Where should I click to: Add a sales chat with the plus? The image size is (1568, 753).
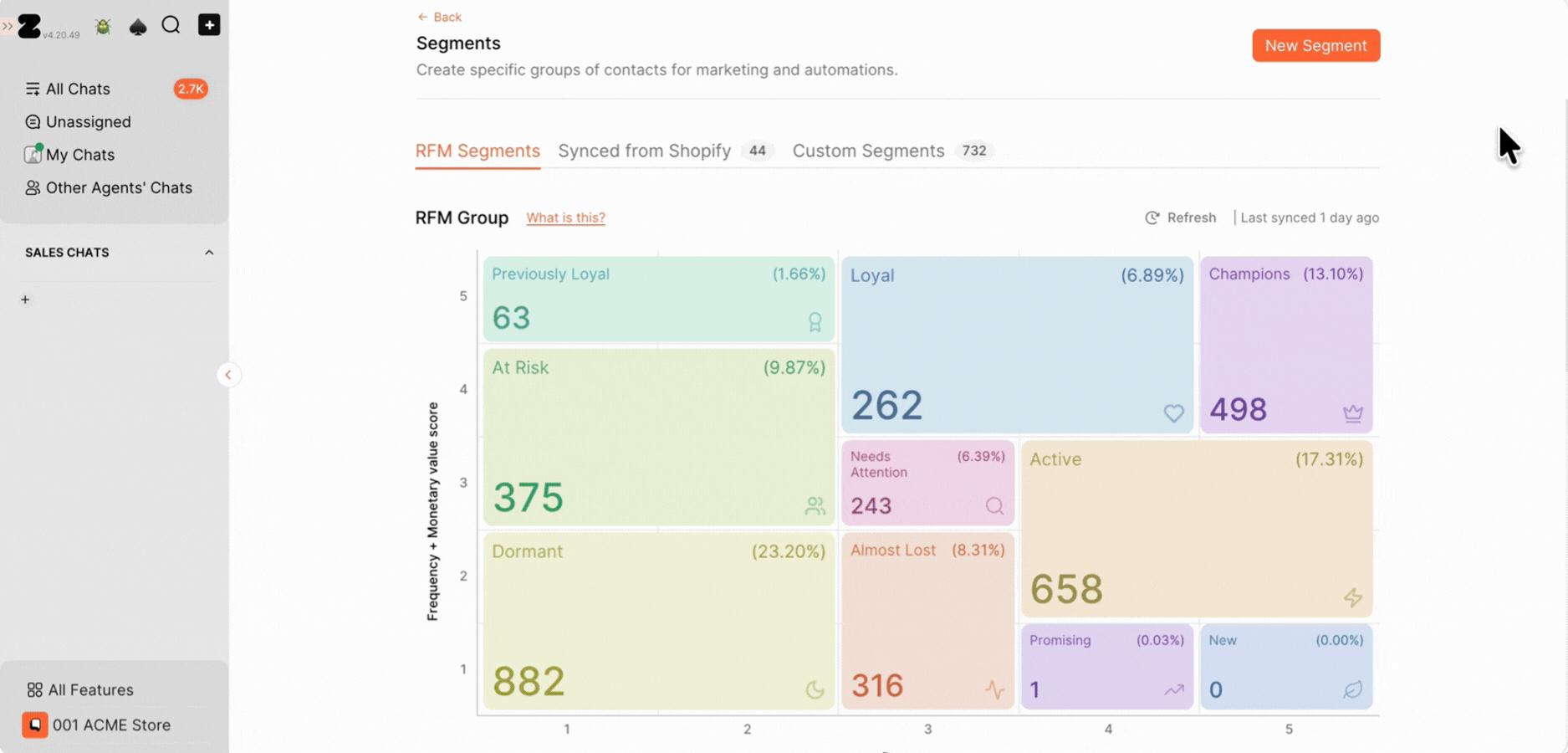coord(25,300)
